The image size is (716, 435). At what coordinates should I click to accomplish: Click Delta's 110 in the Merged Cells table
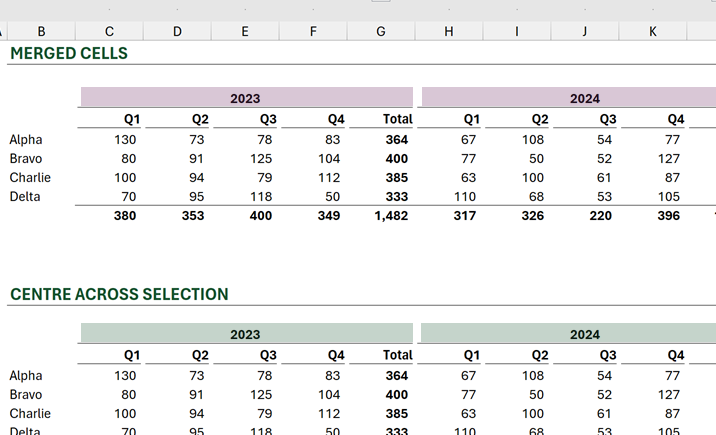(464, 197)
